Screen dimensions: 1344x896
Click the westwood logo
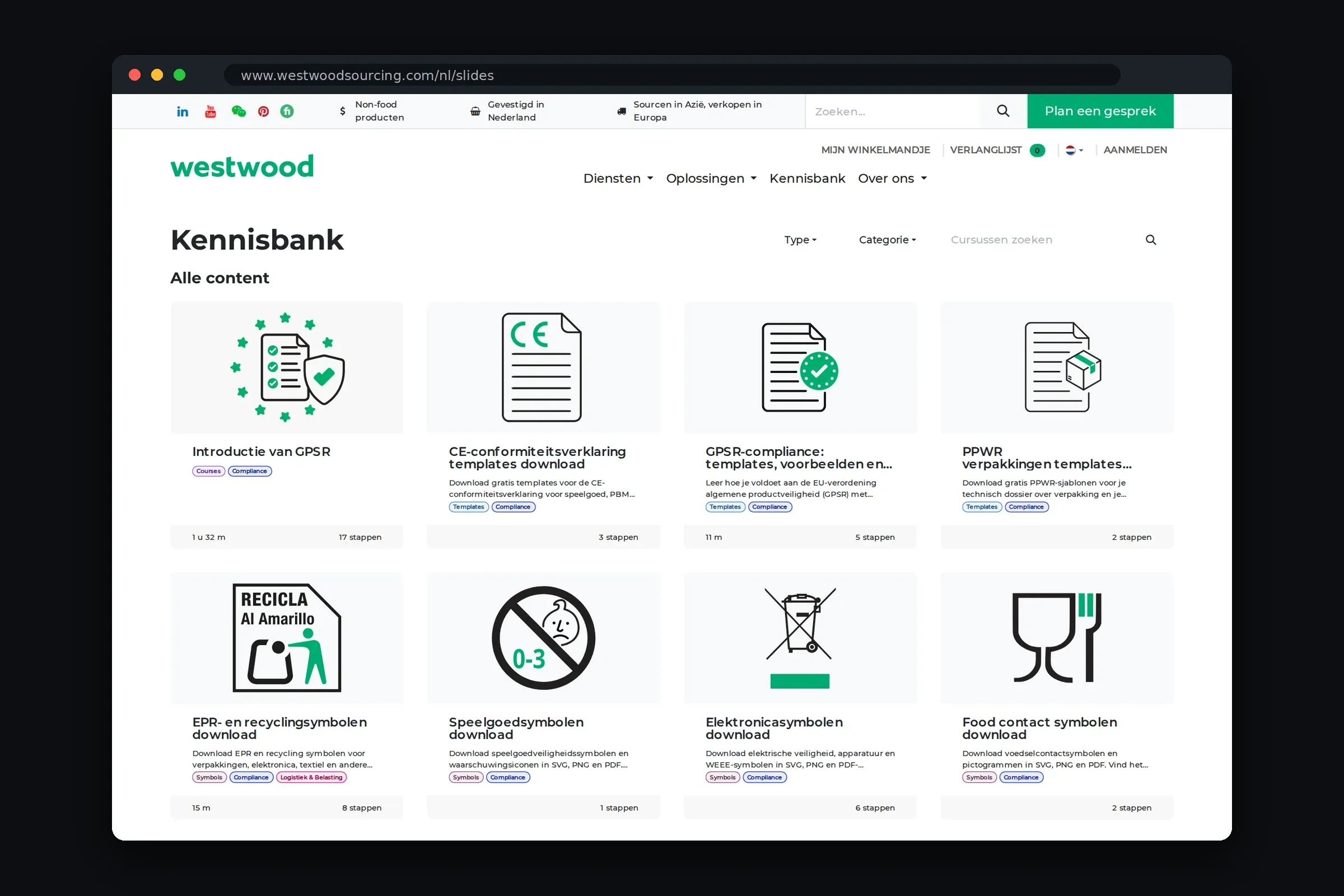pyautogui.click(x=242, y=167)
